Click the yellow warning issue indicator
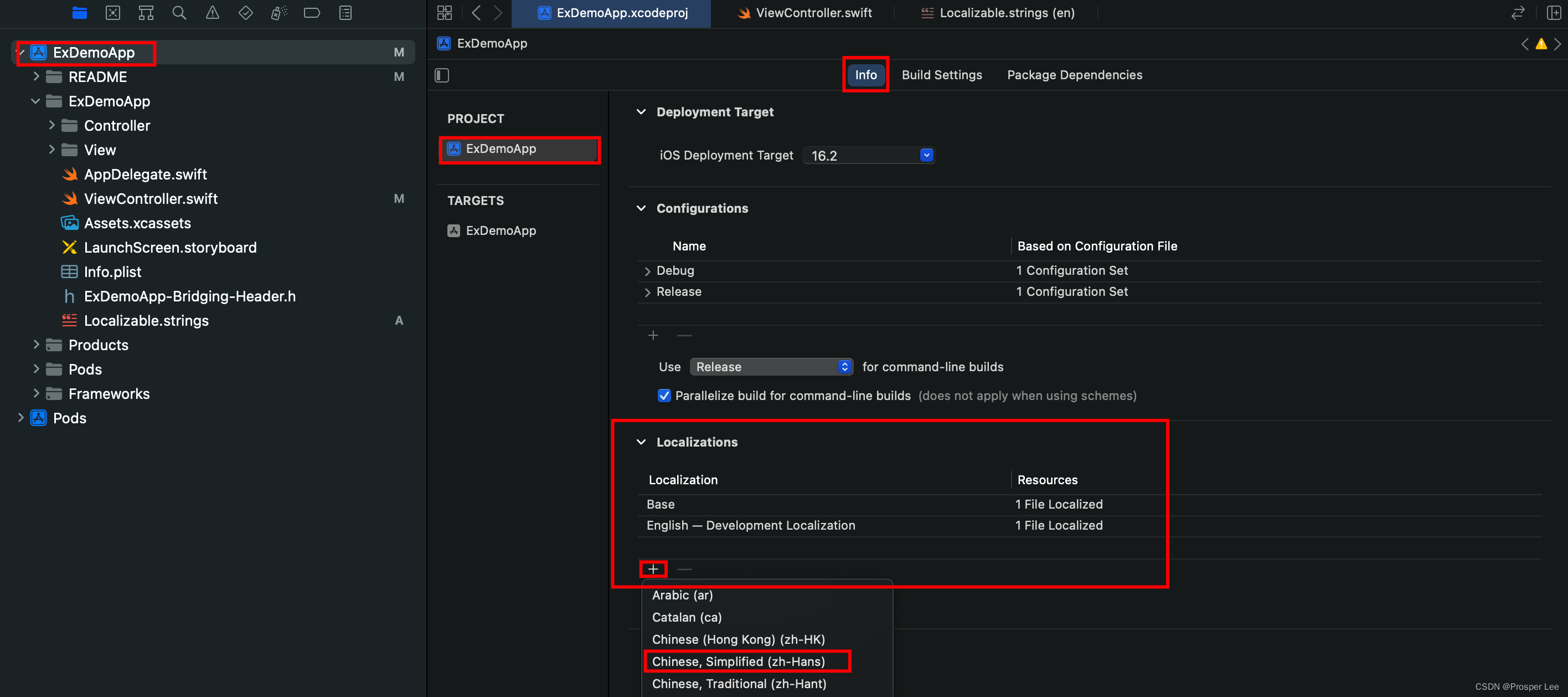 [x=1541, y=44]
